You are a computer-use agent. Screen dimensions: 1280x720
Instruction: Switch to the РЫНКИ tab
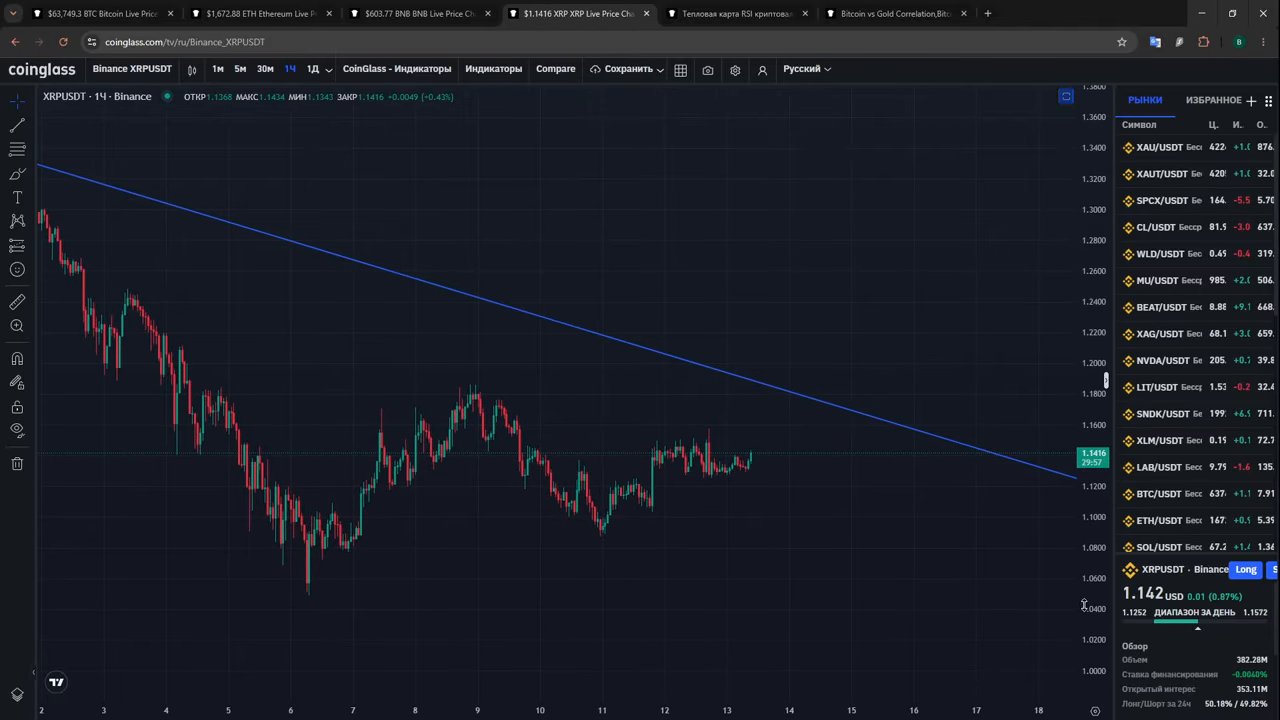click(x=1145, y=100)
